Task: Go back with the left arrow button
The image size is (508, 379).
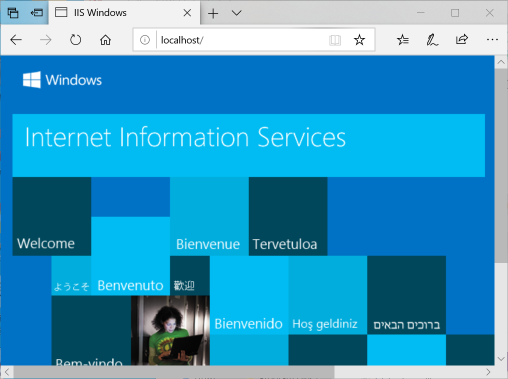Action: coord(16,40)
